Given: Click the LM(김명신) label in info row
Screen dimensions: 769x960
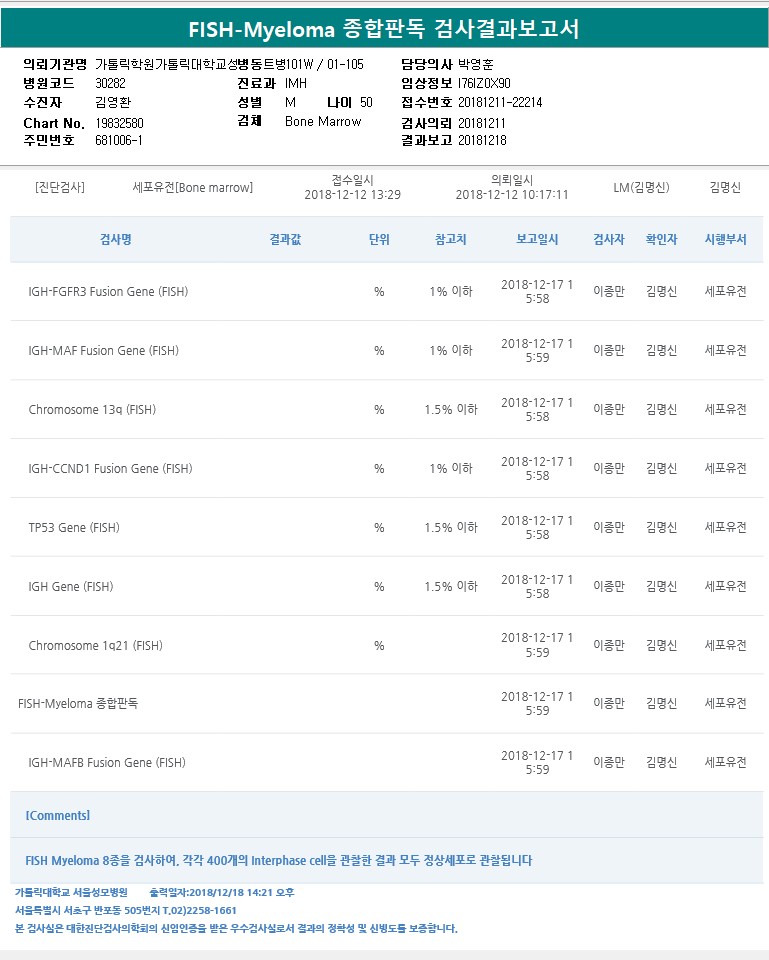Looking at the screenshot, I should pyautogui.click(x=641, y=187).
